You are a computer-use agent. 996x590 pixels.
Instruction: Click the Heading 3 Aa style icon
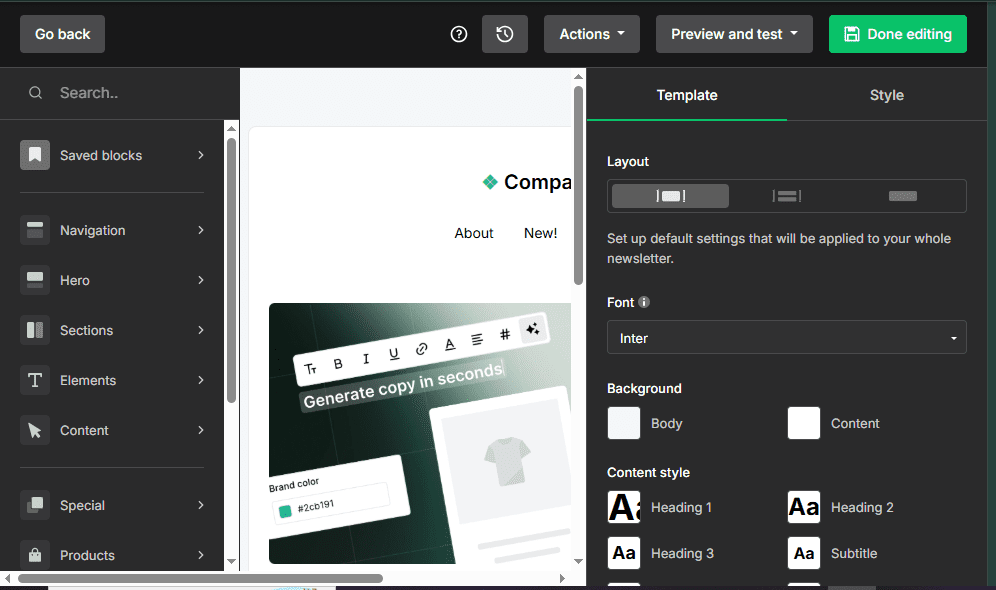(624, 553)
